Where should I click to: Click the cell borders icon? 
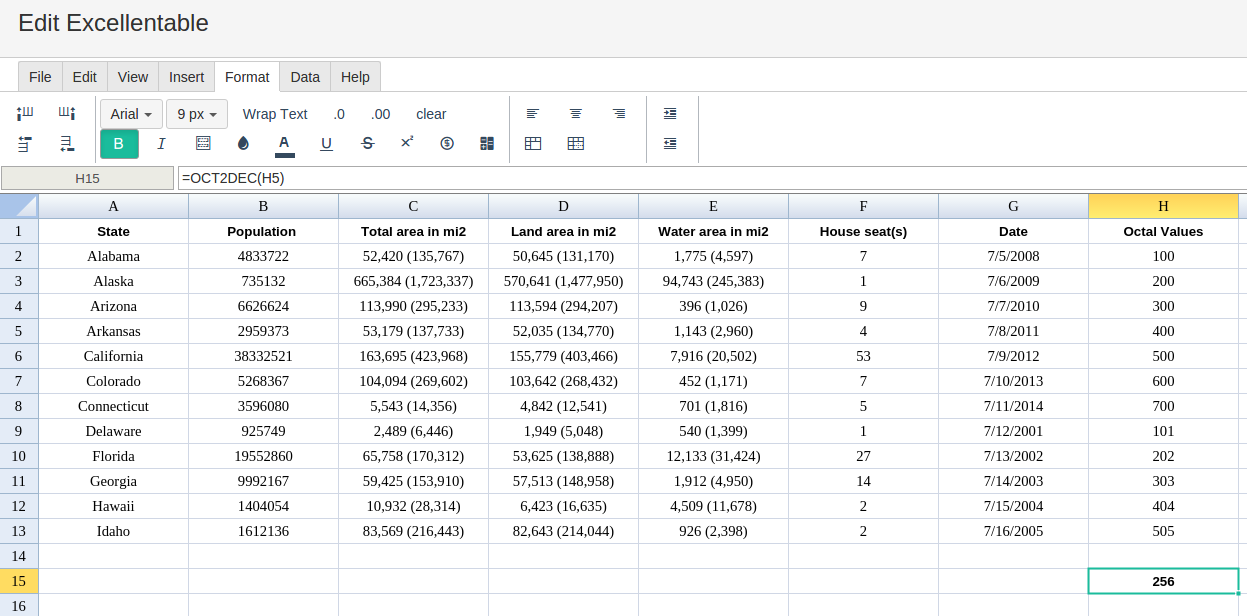[203, 144]
